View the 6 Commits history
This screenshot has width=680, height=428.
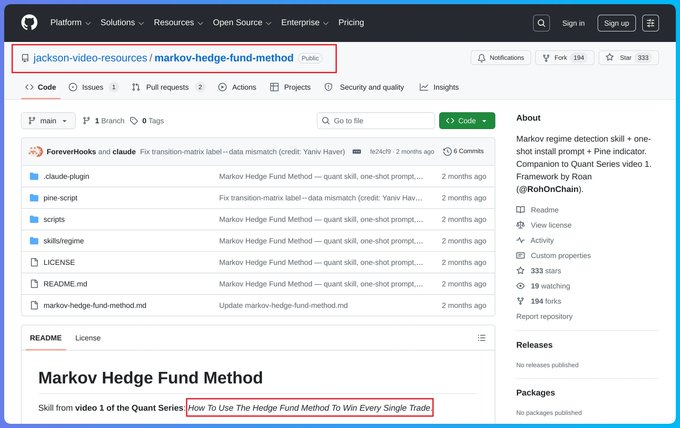(463, 151)
